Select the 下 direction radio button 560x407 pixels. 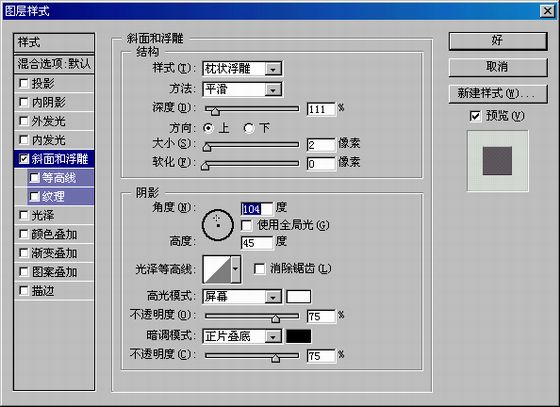[x=249, y=128]
